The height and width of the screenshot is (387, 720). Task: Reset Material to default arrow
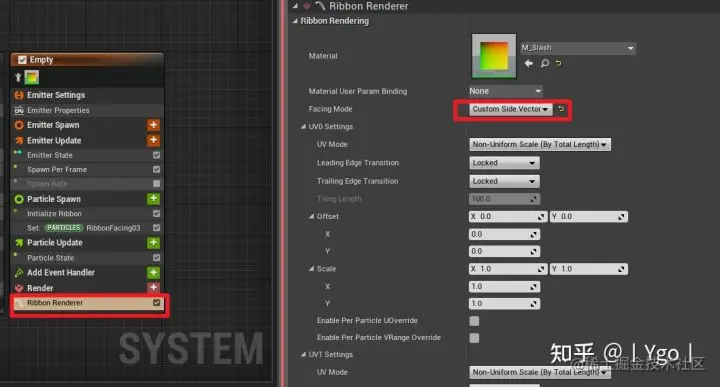(x=558, y=63)
